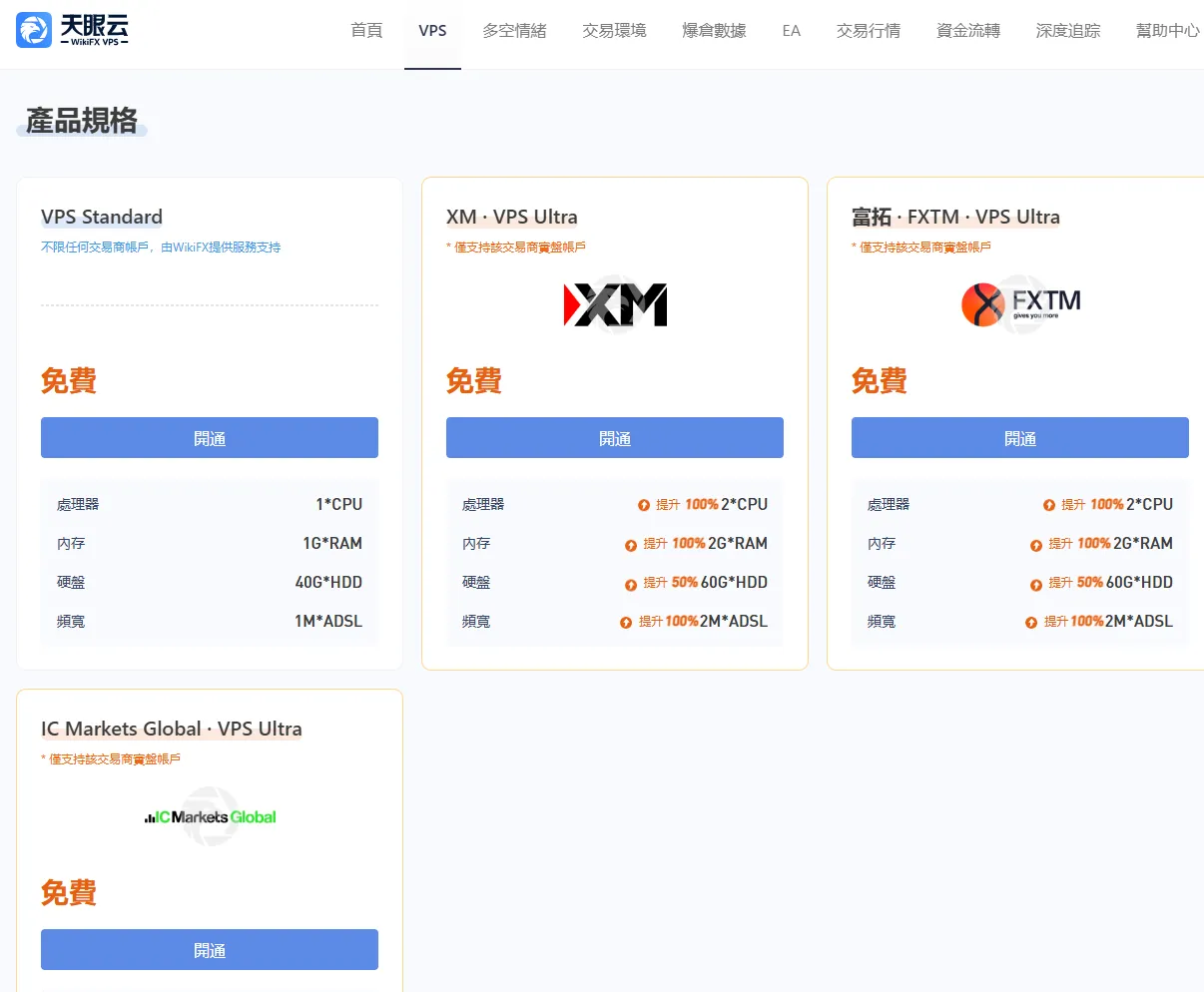Viewport: 1204px width, 992px height.
Task: Click 免費 price on IC Markets card
Action: [69, 892]
